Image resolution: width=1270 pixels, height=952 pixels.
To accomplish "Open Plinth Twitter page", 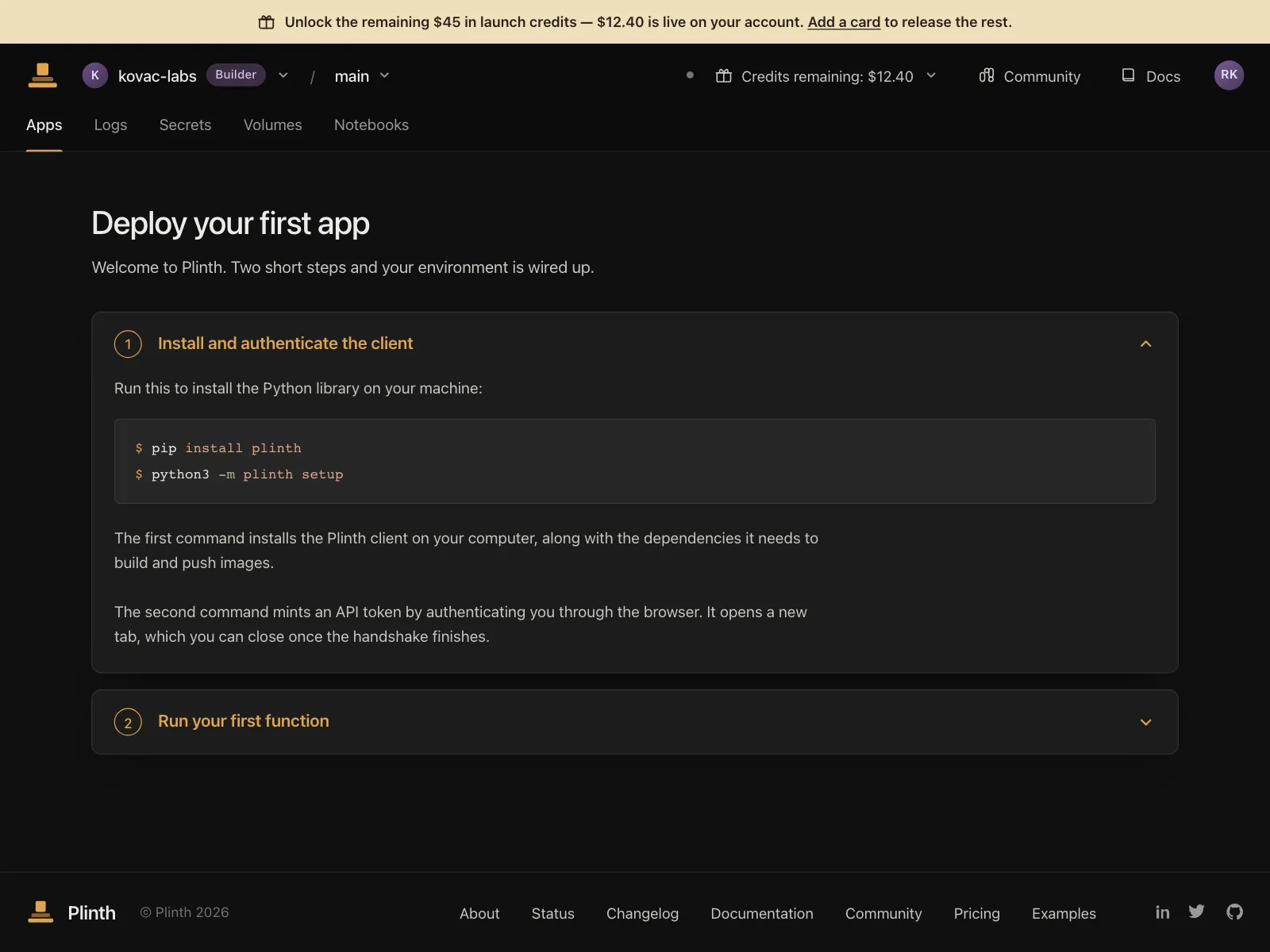I will [1196, 912].
